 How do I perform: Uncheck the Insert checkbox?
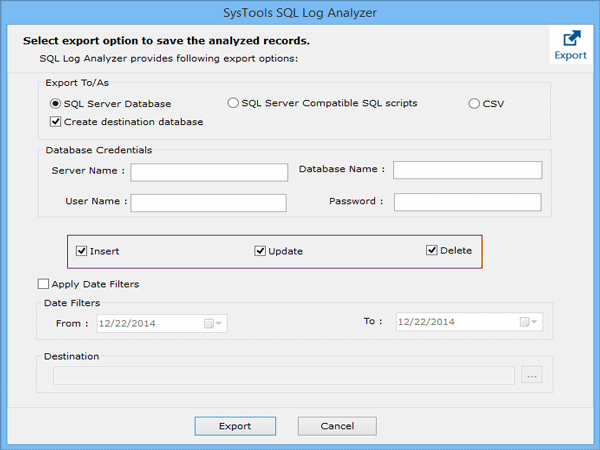point(82,251)
